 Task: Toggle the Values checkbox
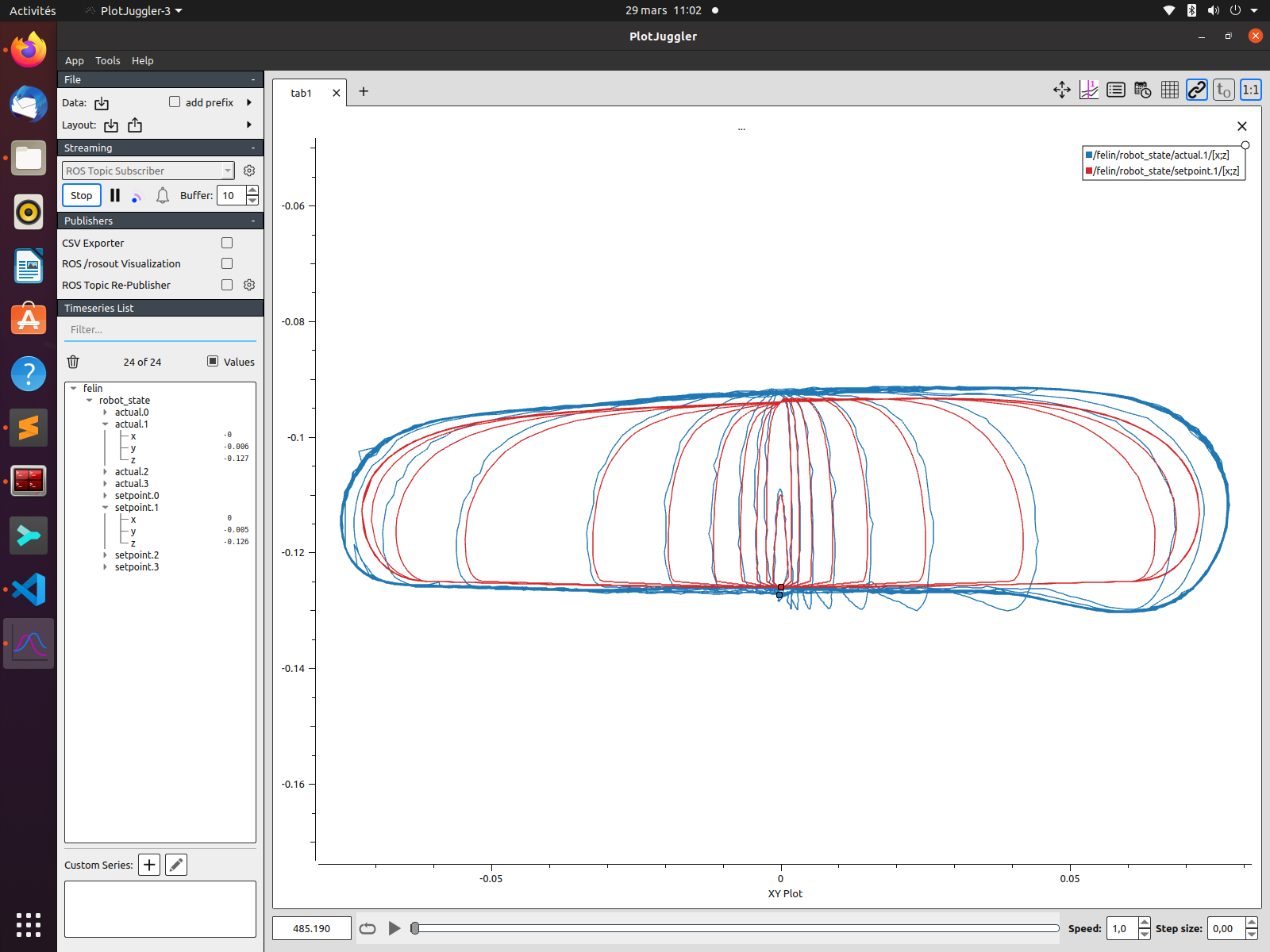(x=213, y=361)
